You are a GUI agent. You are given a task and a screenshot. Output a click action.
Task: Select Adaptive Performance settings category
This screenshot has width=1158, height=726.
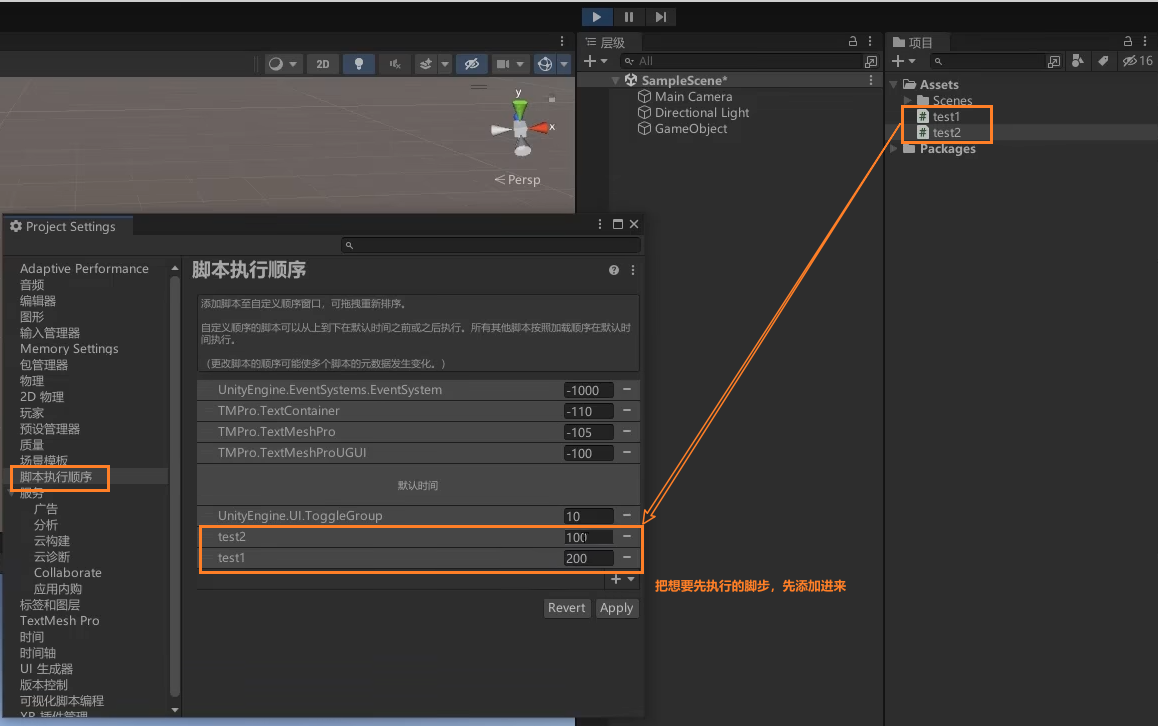click(x=84, y=269)
